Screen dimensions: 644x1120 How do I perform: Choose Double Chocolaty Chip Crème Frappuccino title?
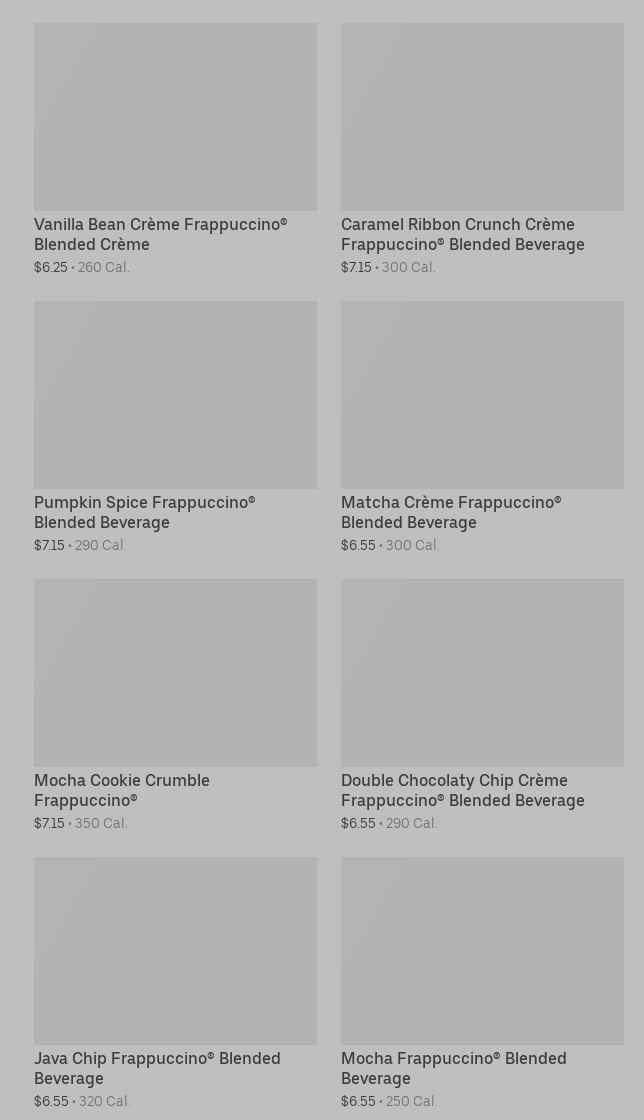pos(462,790)
